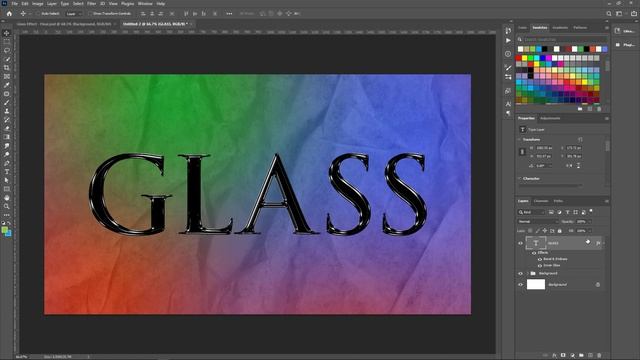
Task: Click the foreground color swatch
Action: [5, 231]
